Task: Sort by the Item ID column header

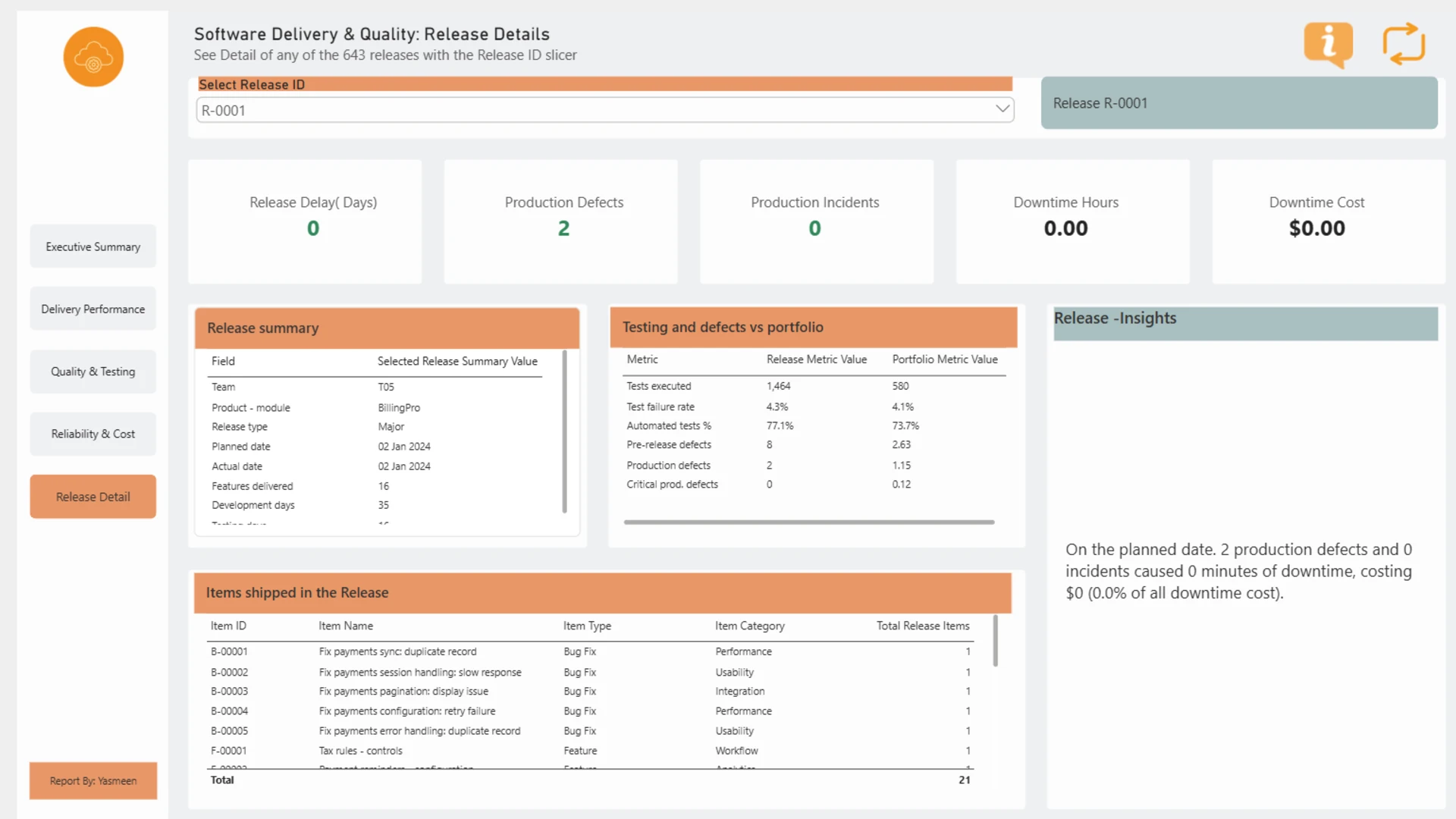Action: [228, 626]
